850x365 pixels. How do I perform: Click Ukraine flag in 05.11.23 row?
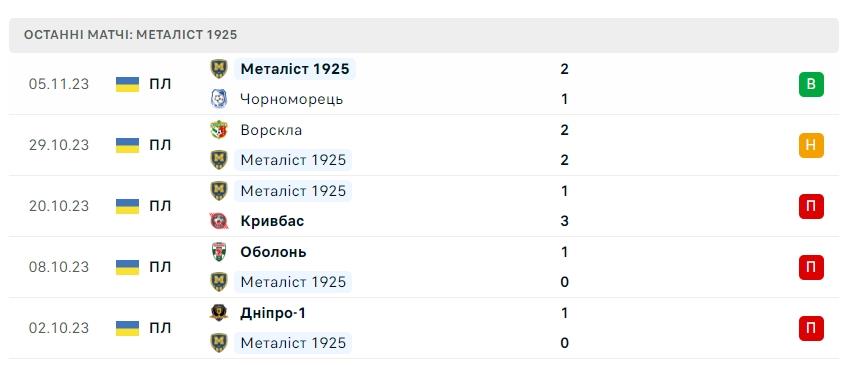[127, 84]
